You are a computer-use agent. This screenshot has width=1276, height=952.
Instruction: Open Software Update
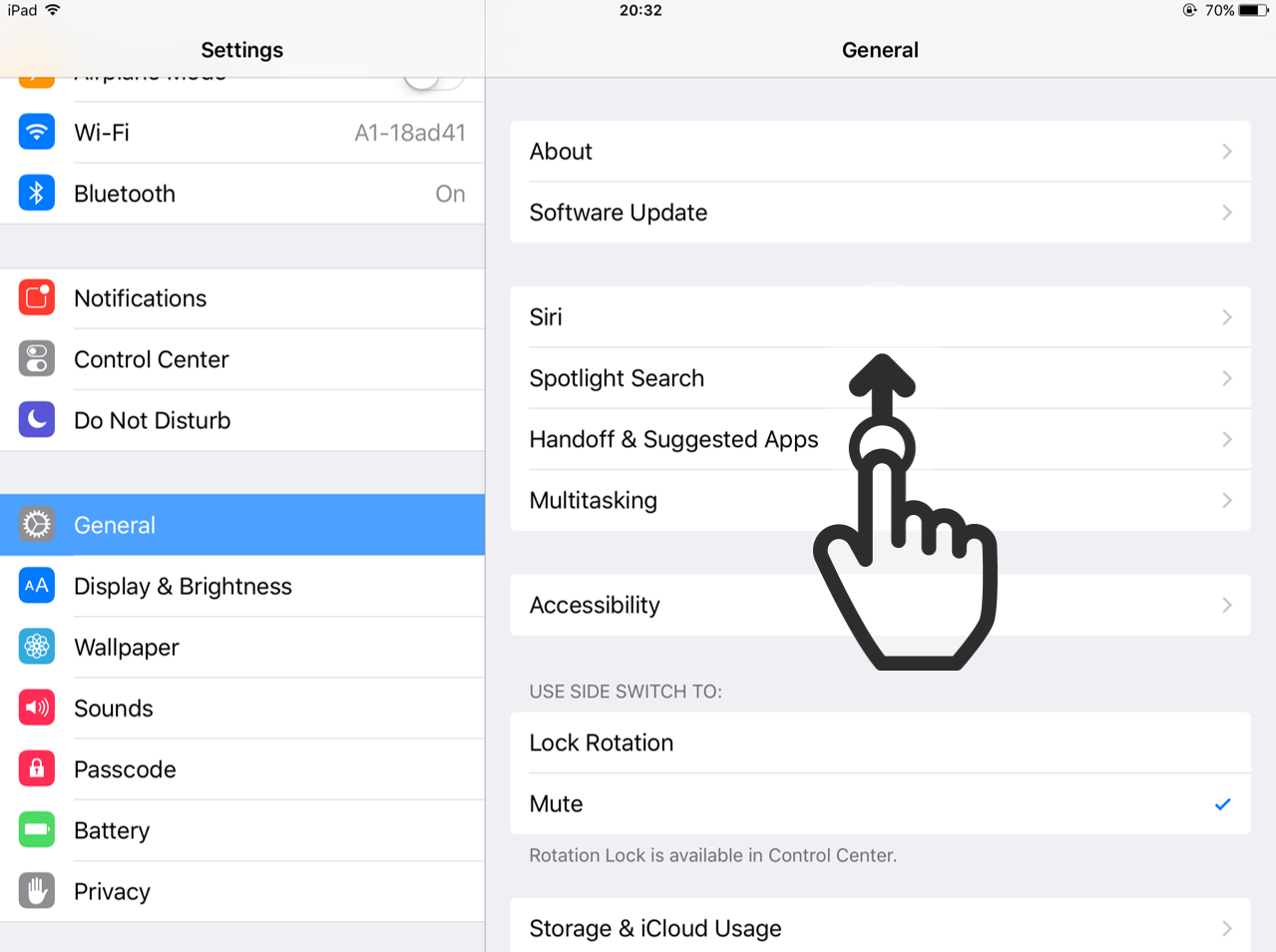tap(880, 213)
